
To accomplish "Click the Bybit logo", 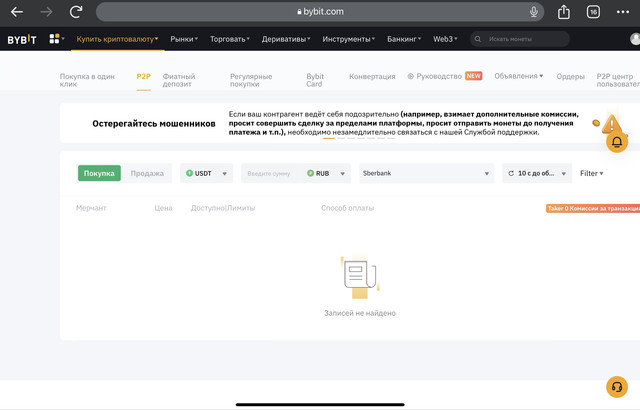I will pos(22,39).
